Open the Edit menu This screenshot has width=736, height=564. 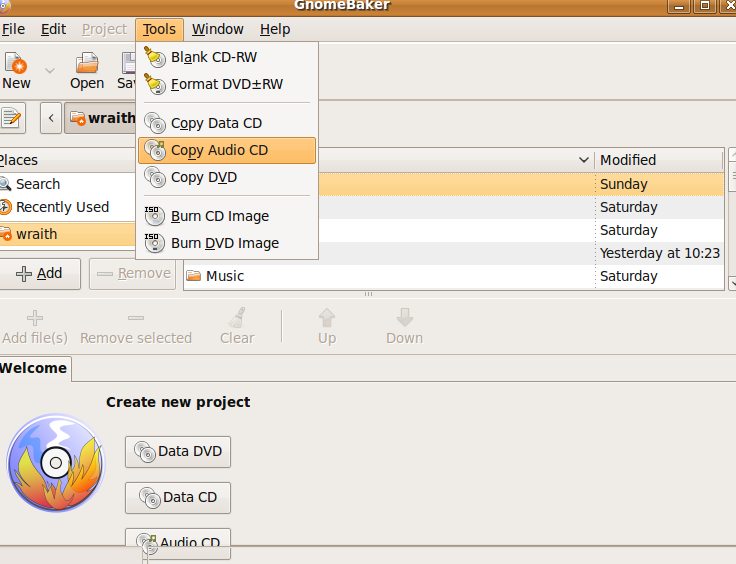click(x=53, y=29)
